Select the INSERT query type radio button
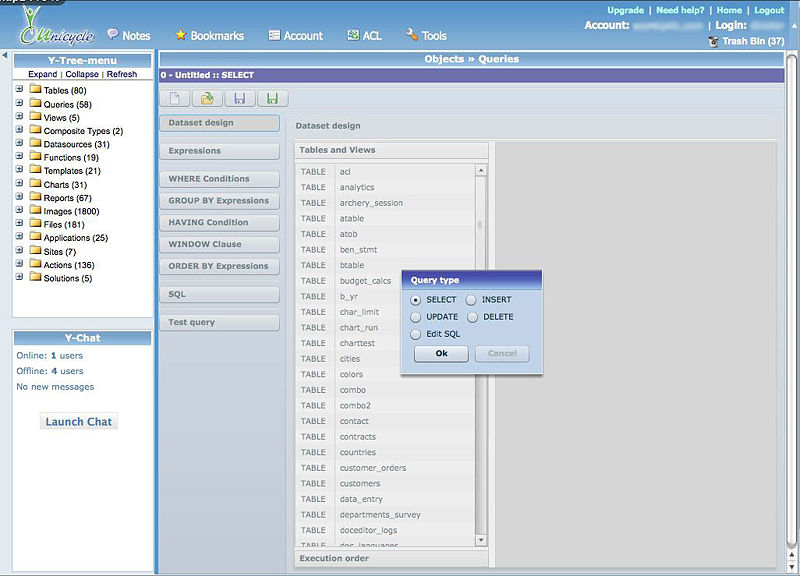Screen dimensions: 800x576 [x=471, y=300]
